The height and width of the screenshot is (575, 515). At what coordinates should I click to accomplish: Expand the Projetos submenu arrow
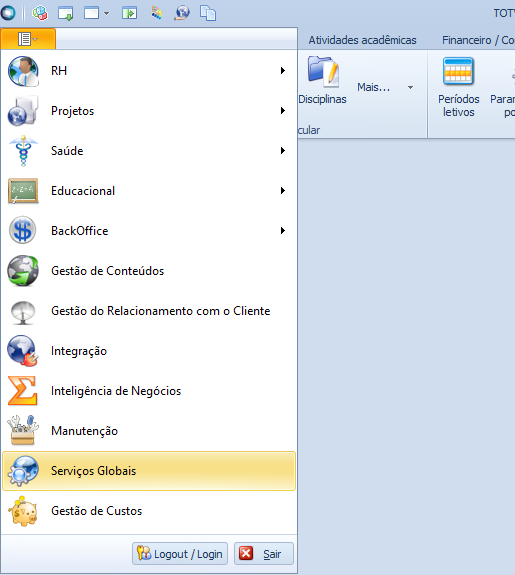(282, 110)
